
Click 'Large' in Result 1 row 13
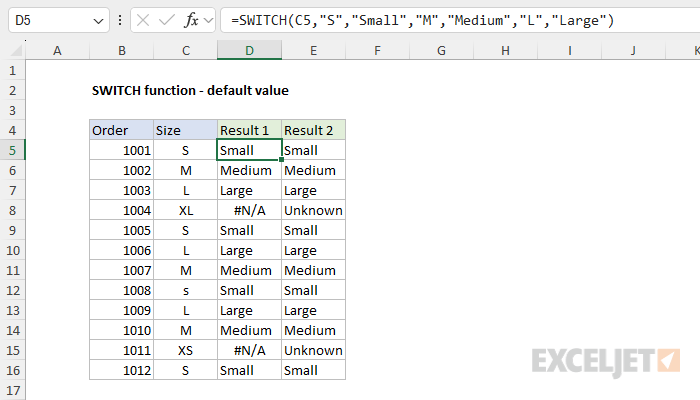tap(250, 310)
